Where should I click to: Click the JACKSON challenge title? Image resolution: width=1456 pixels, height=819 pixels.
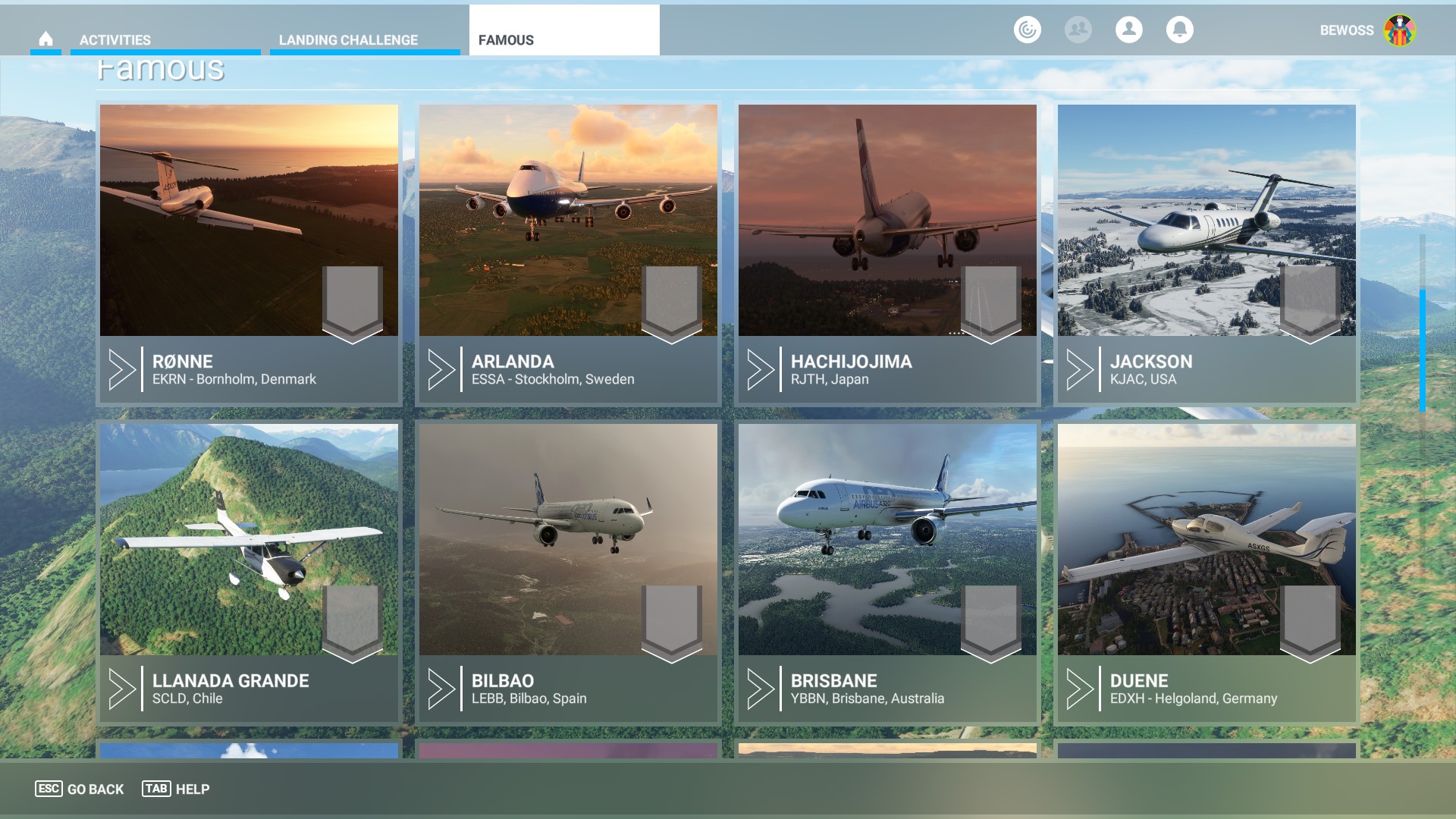[1151, 362]
